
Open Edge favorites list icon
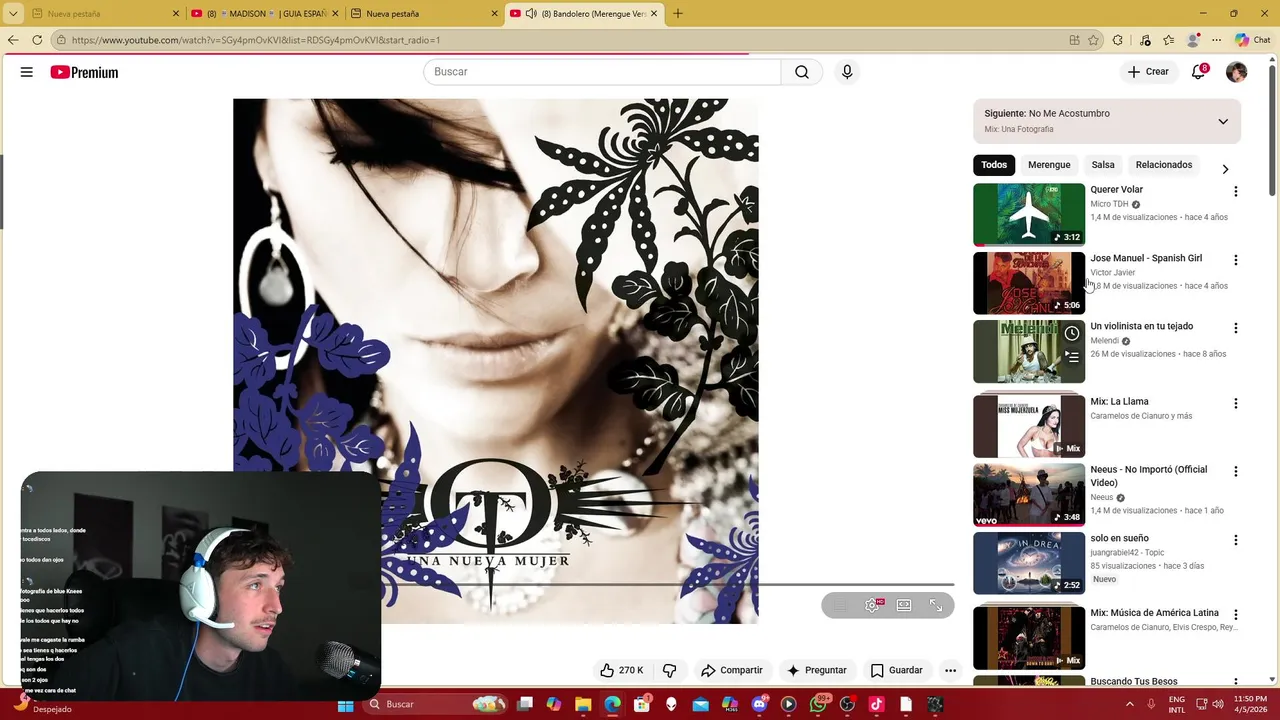click(1168, 40)
